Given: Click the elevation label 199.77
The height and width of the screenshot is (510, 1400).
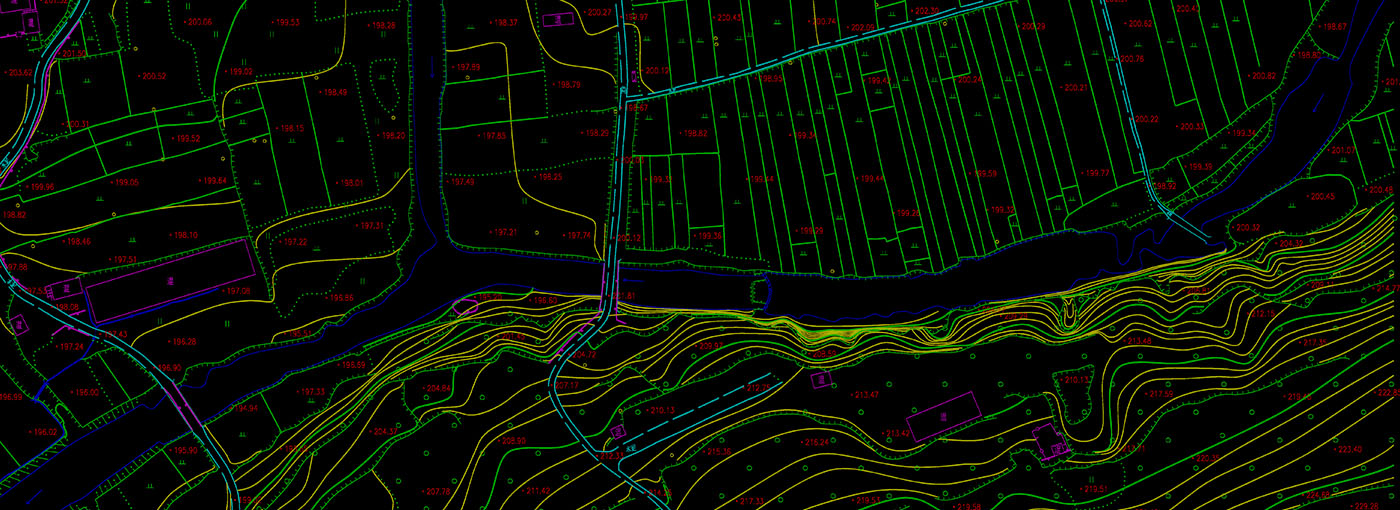Looking at the screenshot, I should click(1096, 173).
